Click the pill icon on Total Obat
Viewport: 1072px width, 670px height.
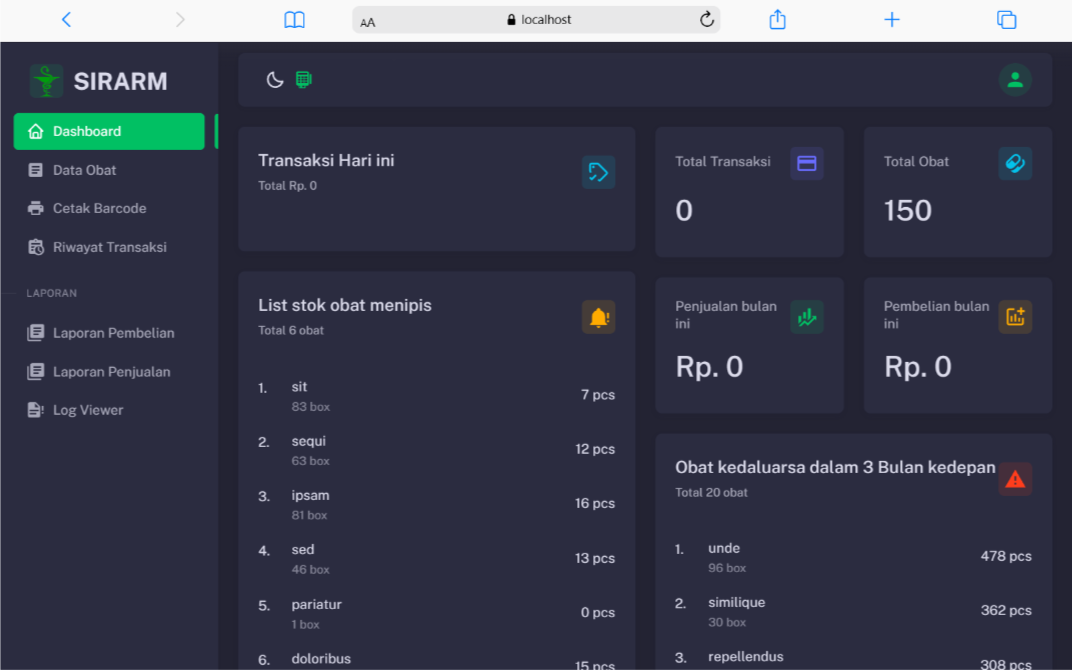[1015, 163]
